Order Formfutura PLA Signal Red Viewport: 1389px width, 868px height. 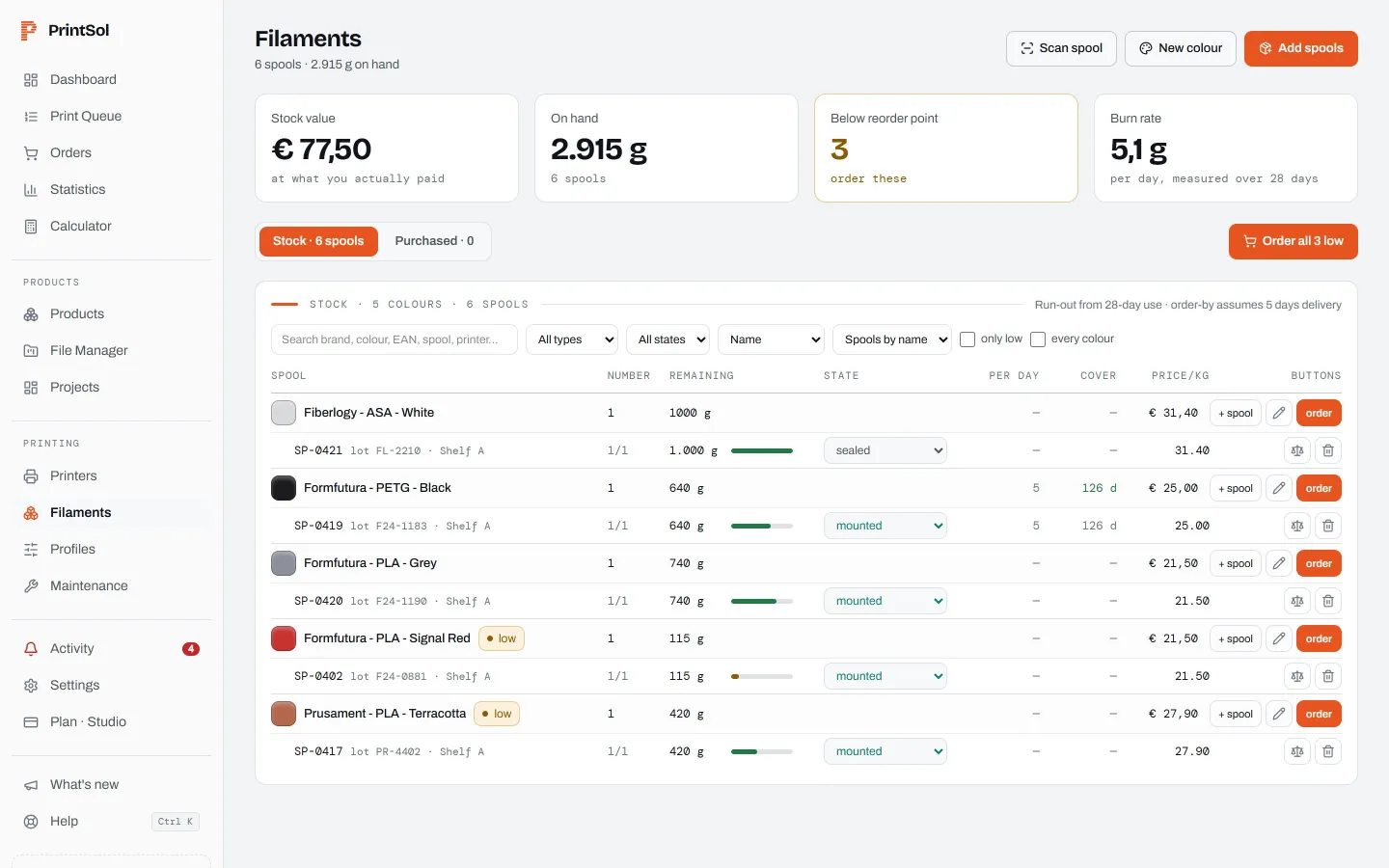[x=1319, y=638]
